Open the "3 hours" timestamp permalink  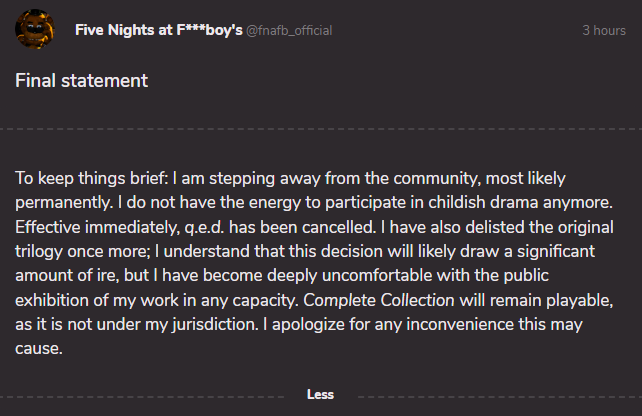click(604, 31)
